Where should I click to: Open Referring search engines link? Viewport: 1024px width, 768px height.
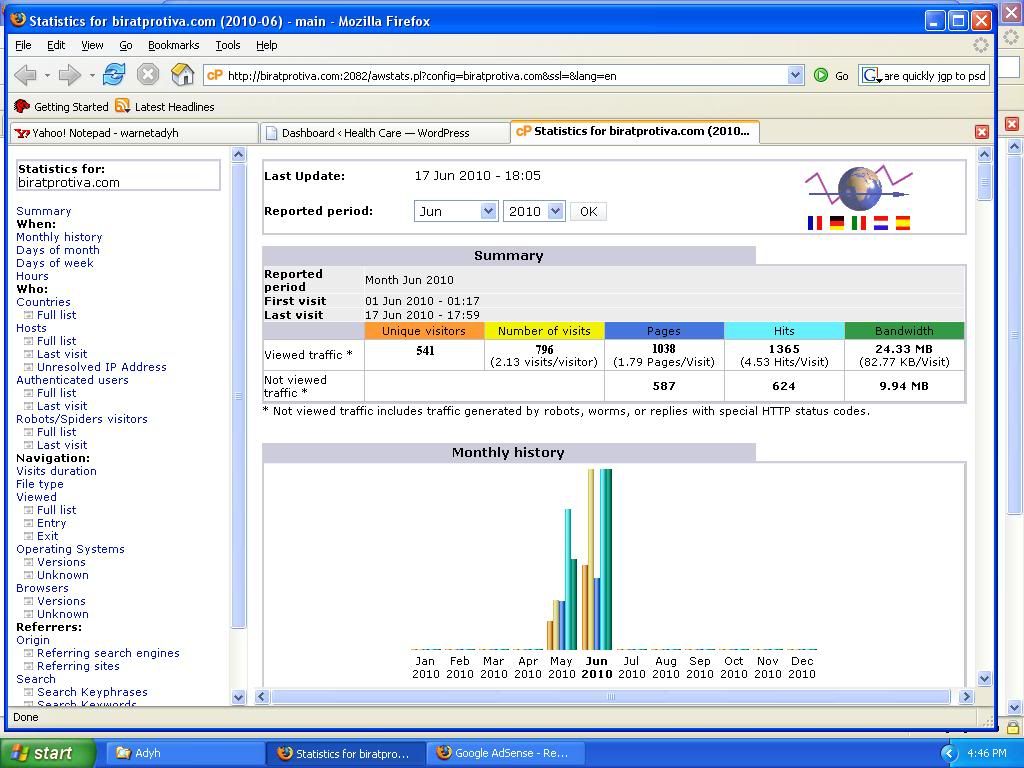coord(108,653)
